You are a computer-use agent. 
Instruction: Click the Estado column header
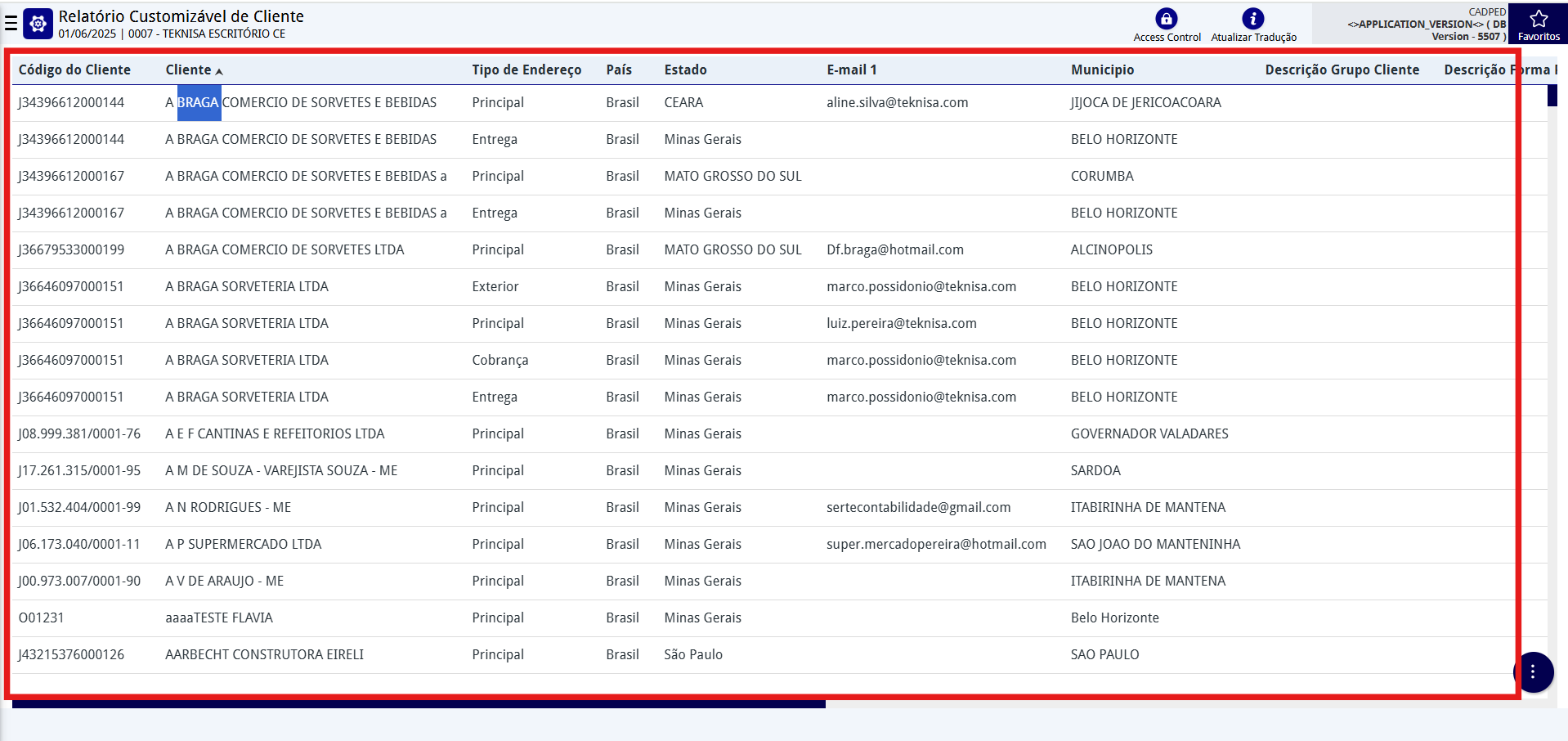685,70
